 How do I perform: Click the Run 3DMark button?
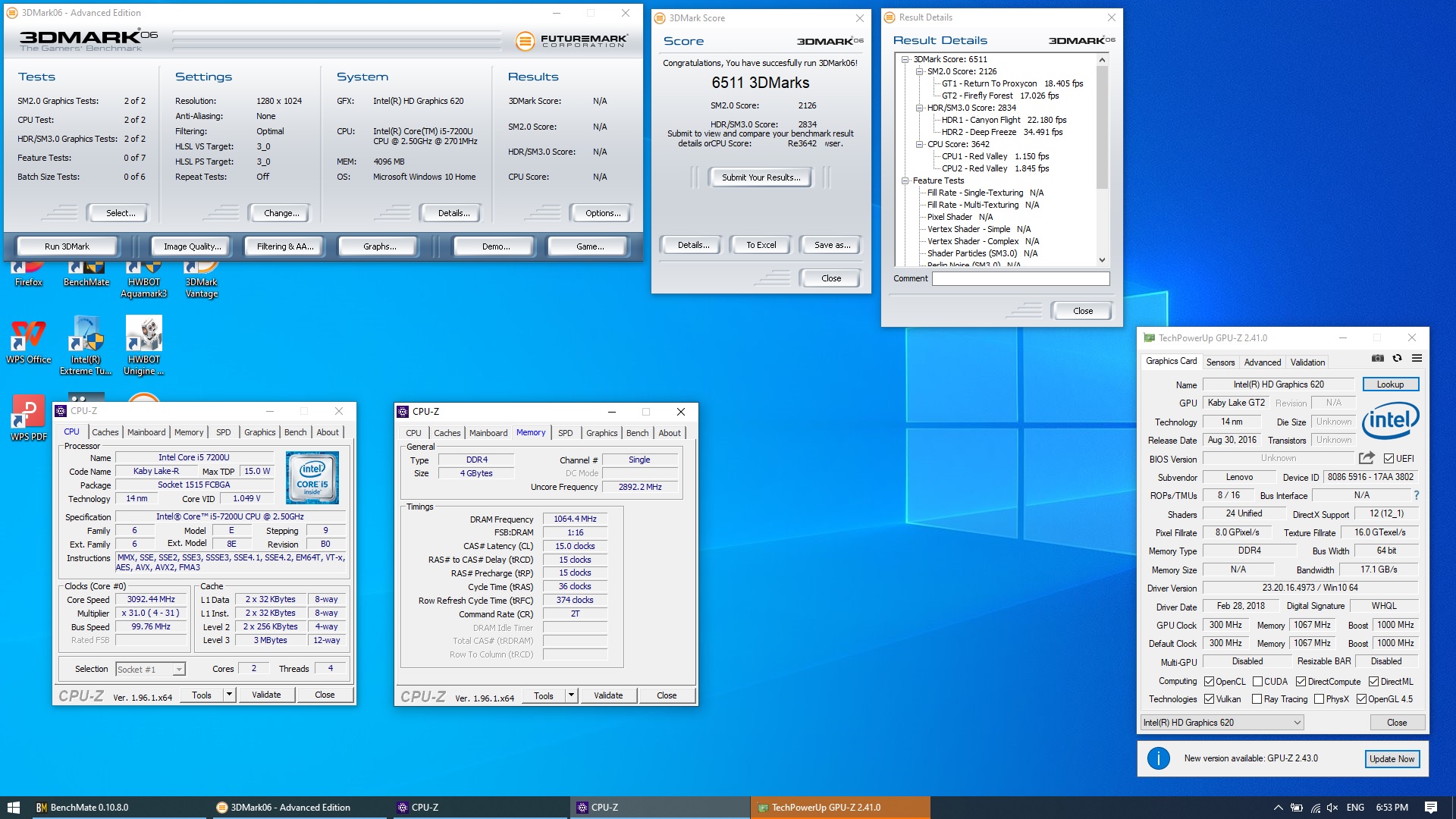(67, 246)
